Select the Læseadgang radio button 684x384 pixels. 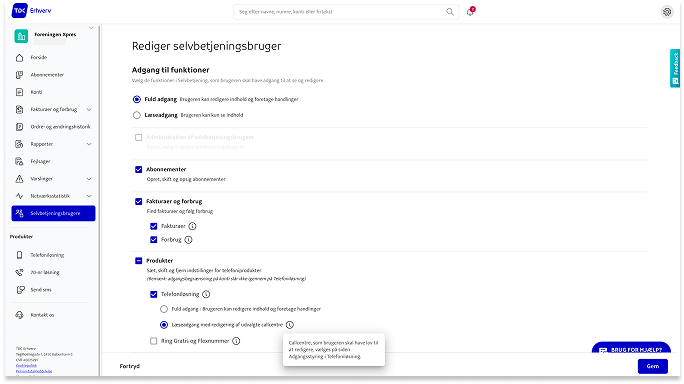click(137, 115)
